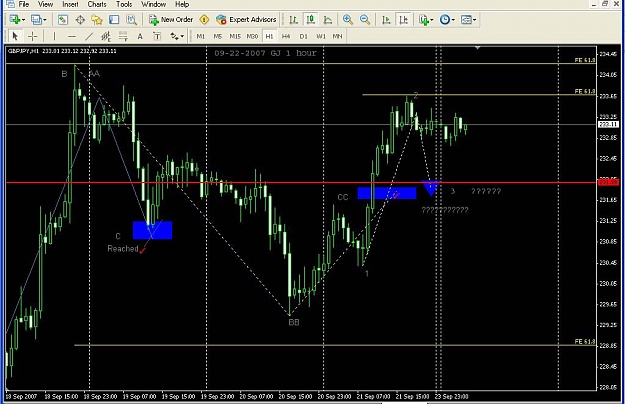625x404 pixels.
Task: Zoom in on the chart
Action: [x=348, y=20]
